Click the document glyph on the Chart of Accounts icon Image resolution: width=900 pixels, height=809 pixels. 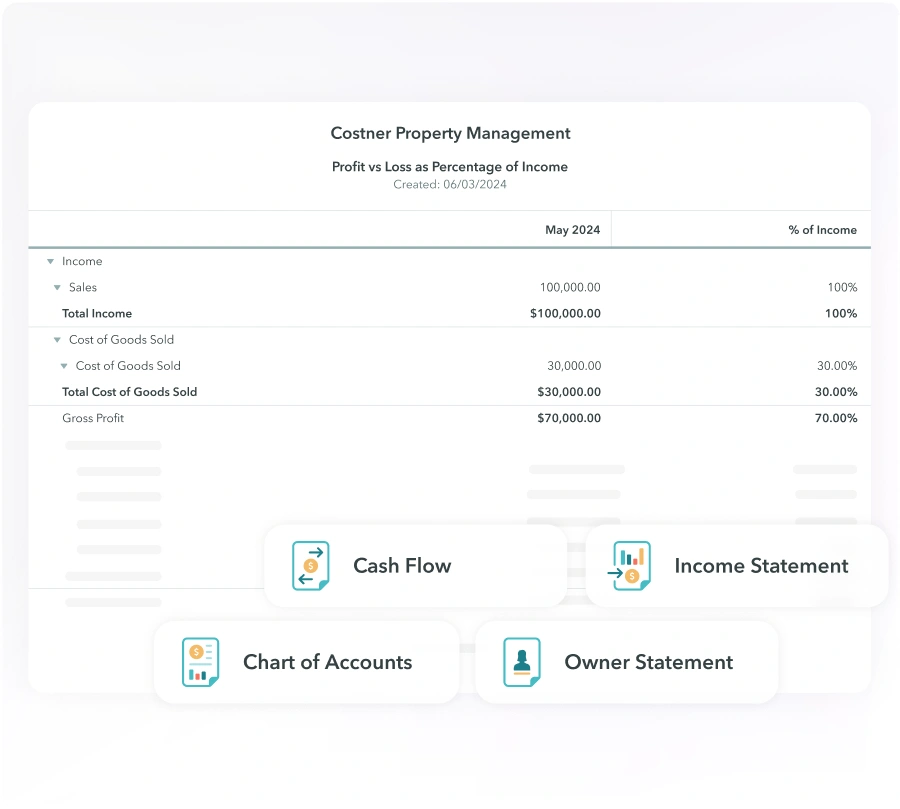pyautogui.click(x=199, y=661)
